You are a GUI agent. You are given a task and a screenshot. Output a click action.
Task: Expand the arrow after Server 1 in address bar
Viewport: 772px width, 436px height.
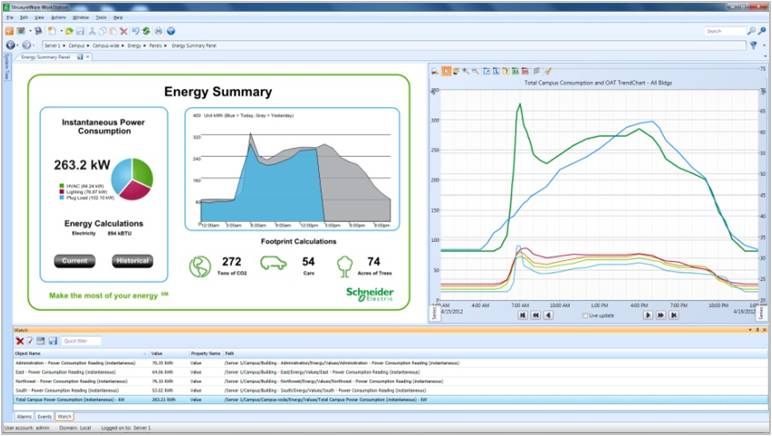coord(64,45)
